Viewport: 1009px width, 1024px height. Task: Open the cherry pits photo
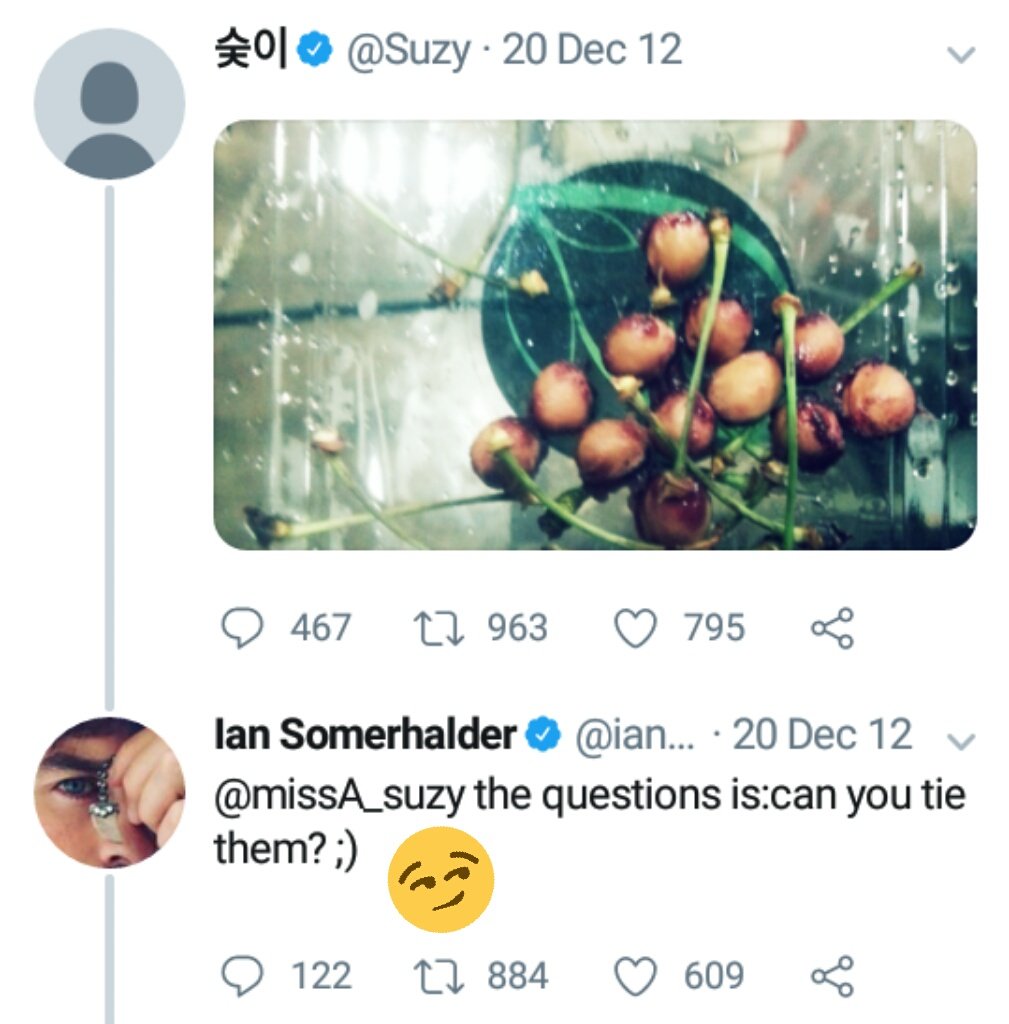click(594, 335)
